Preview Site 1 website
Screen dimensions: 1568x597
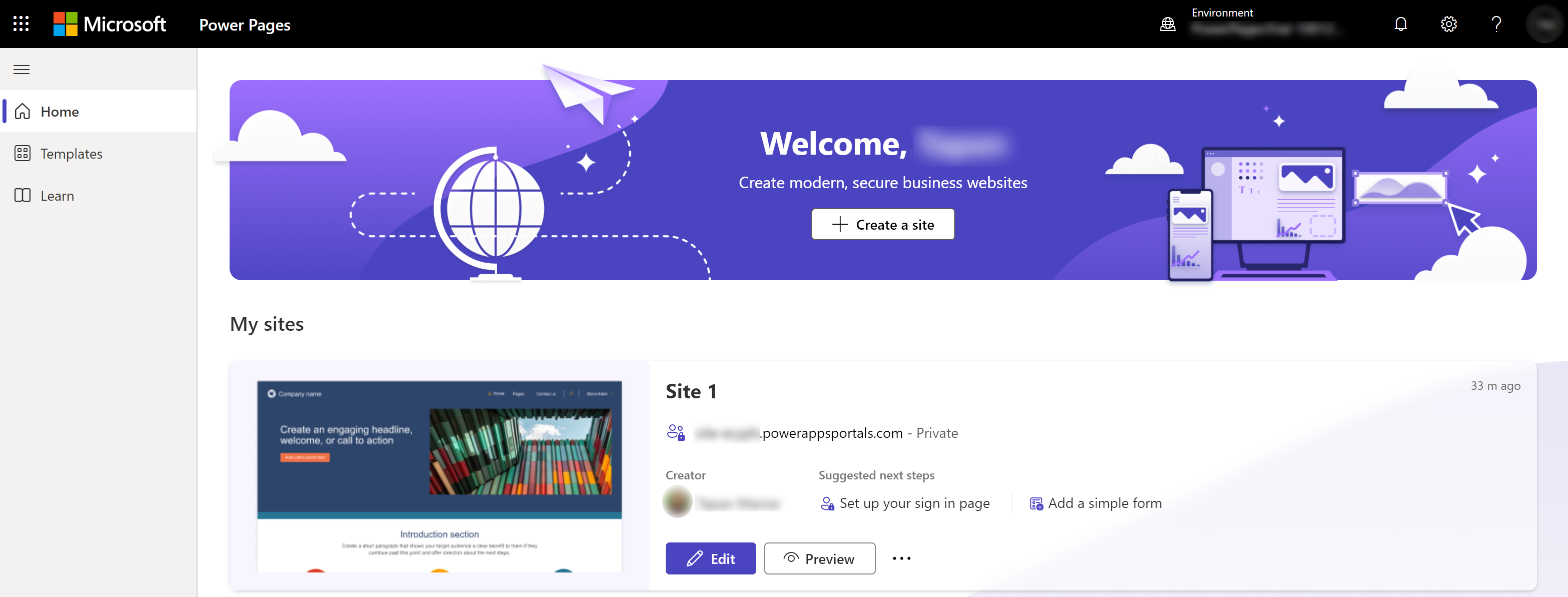[819, 558]
